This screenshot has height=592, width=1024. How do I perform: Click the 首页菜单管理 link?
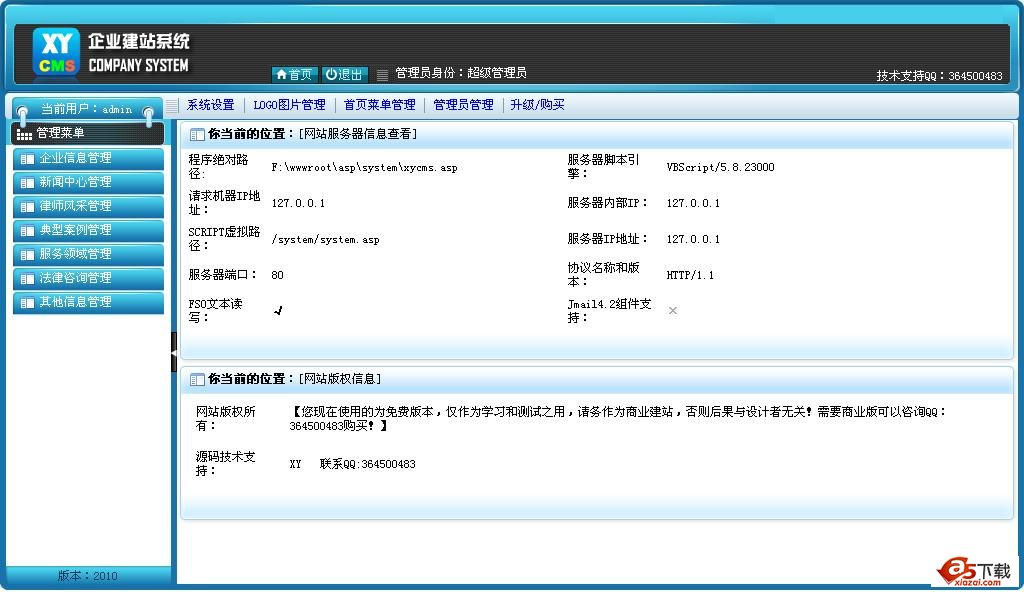coord(380,104)
